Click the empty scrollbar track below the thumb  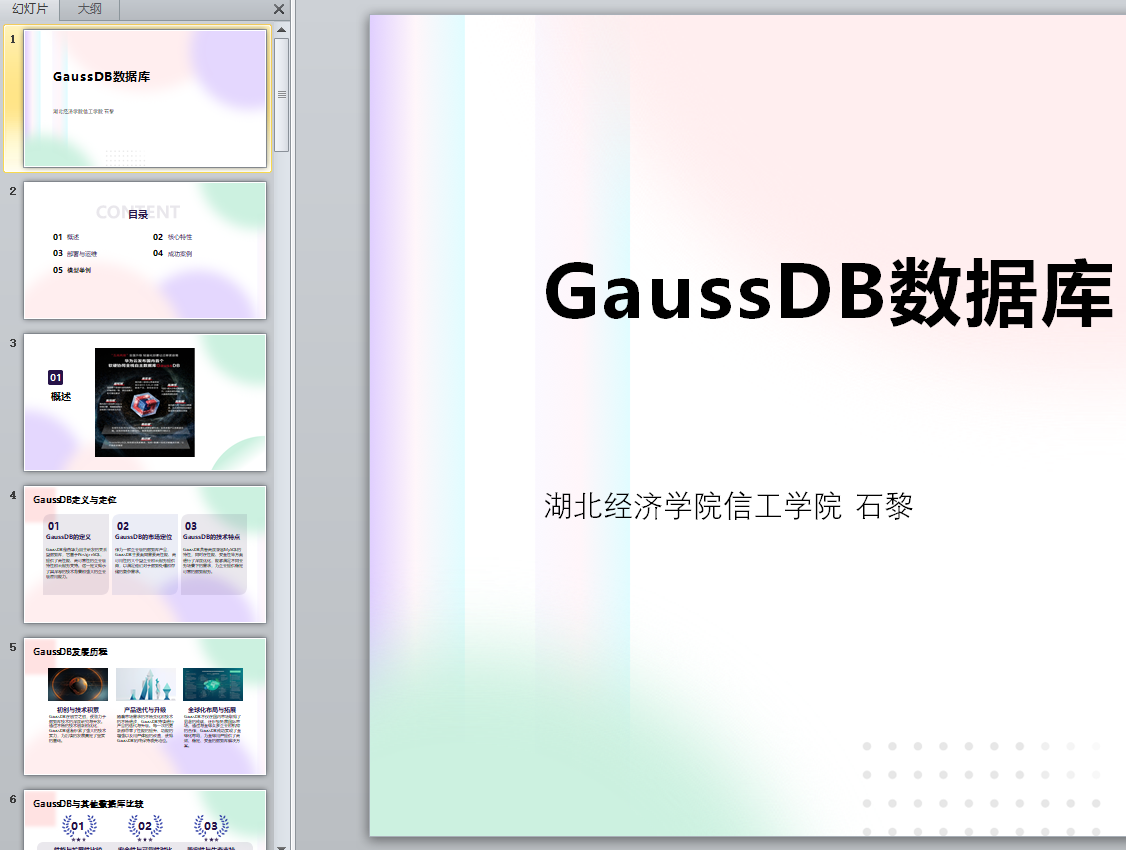click(x=282, y=500)
